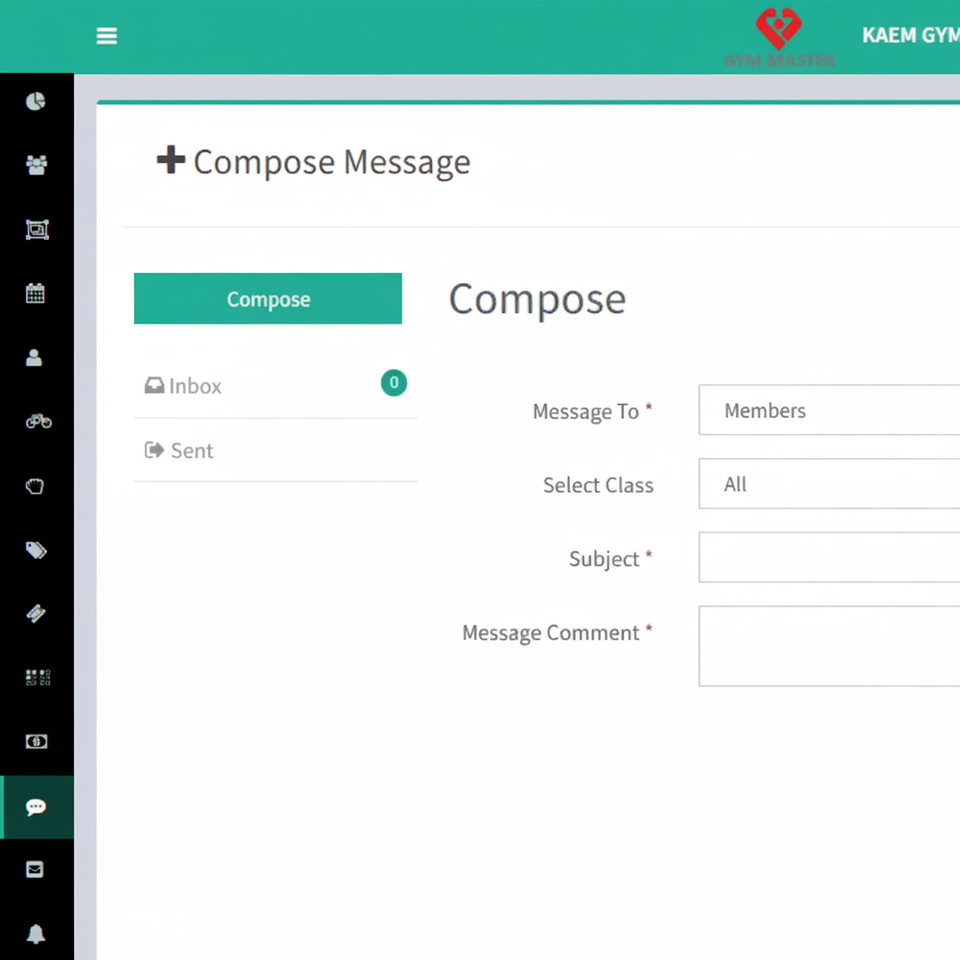Open the Sent folder
This screenshot has height=960, width=960.
[x=276, y=451]
